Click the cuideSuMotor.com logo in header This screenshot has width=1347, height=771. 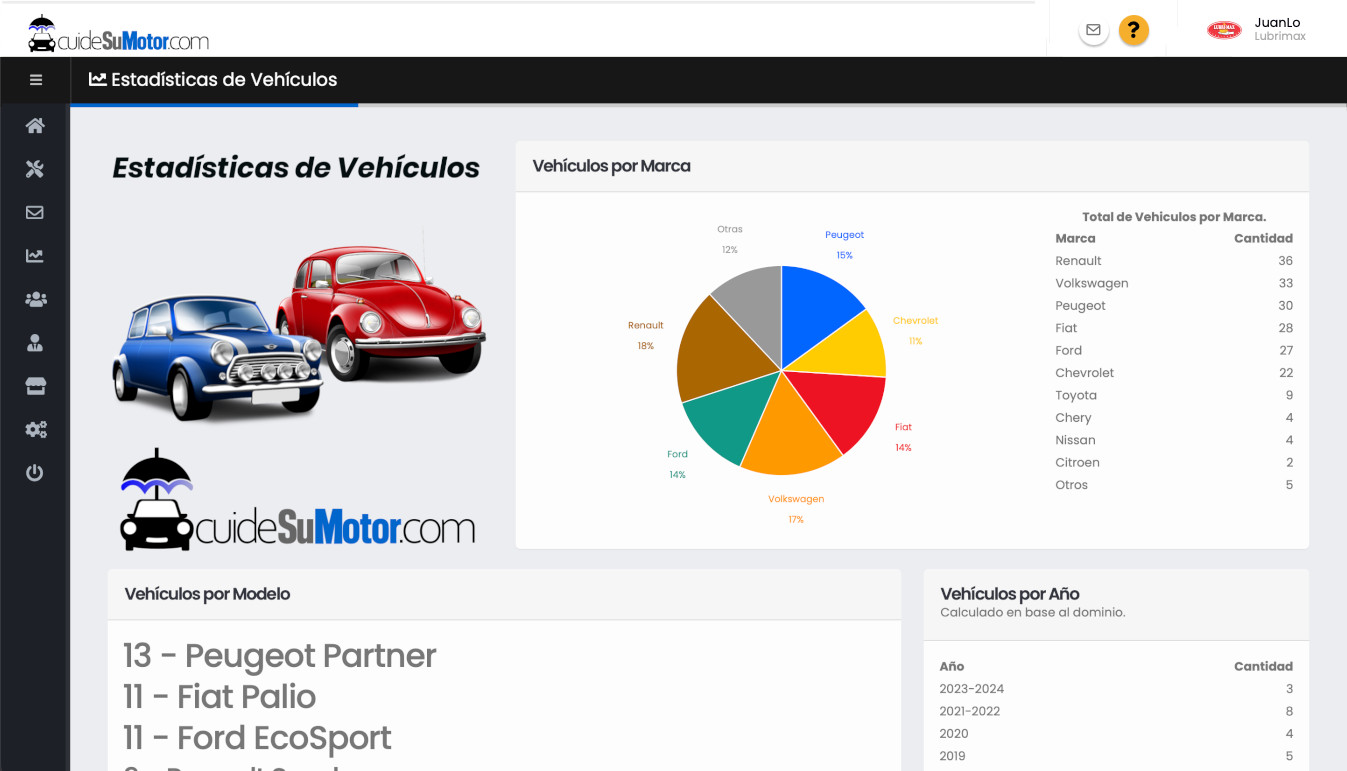(118, 34)
